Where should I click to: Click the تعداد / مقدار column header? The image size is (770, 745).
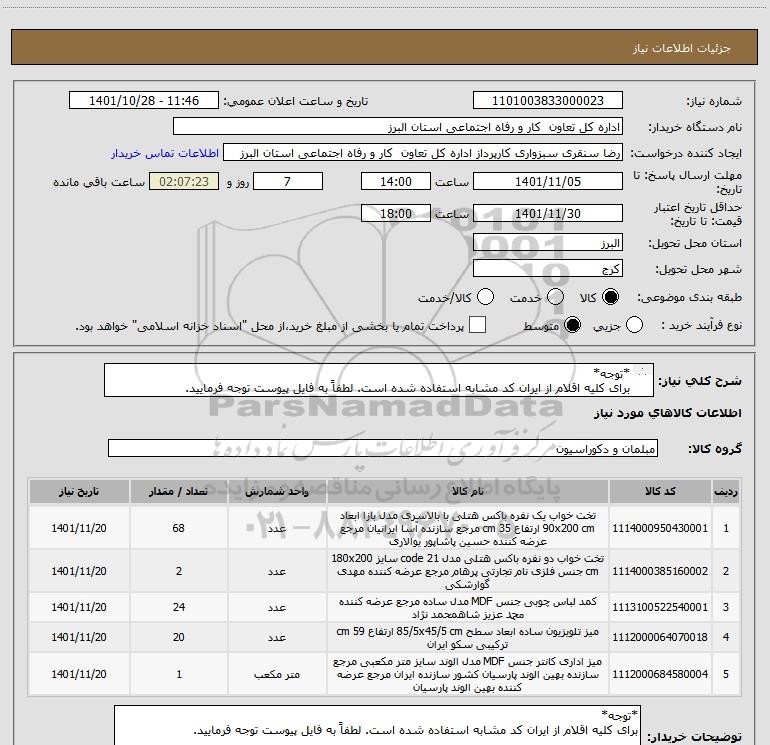tap(179, 492)
